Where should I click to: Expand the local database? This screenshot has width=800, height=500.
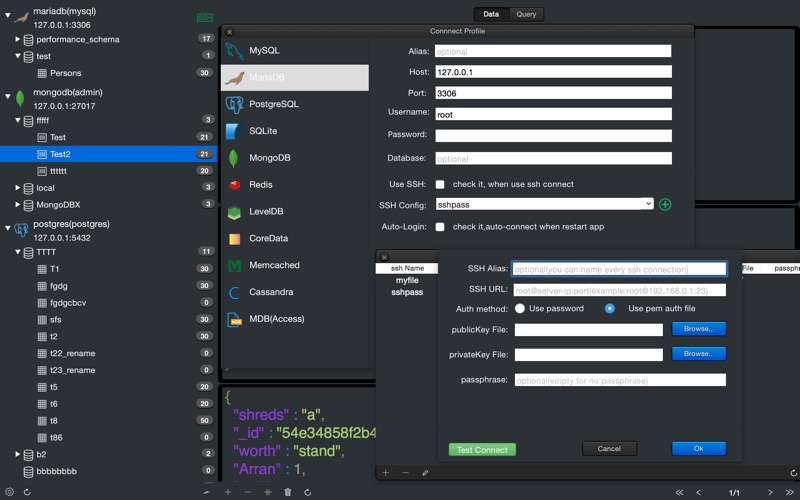click(x=17, y=187)
